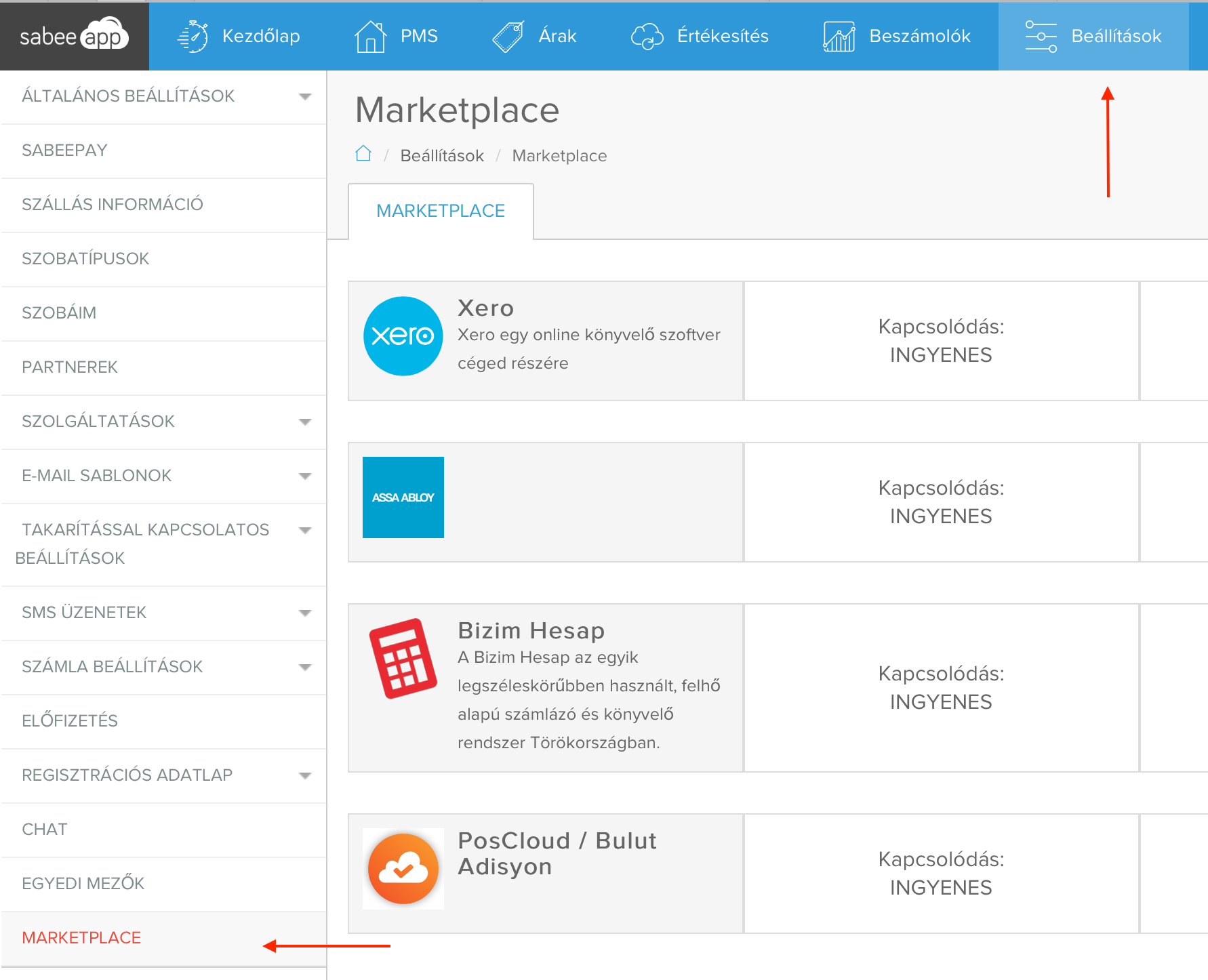Click Marketplace in breadcrumb
The width and height of the screenshot is (1208, 980).
click(559, 156)
